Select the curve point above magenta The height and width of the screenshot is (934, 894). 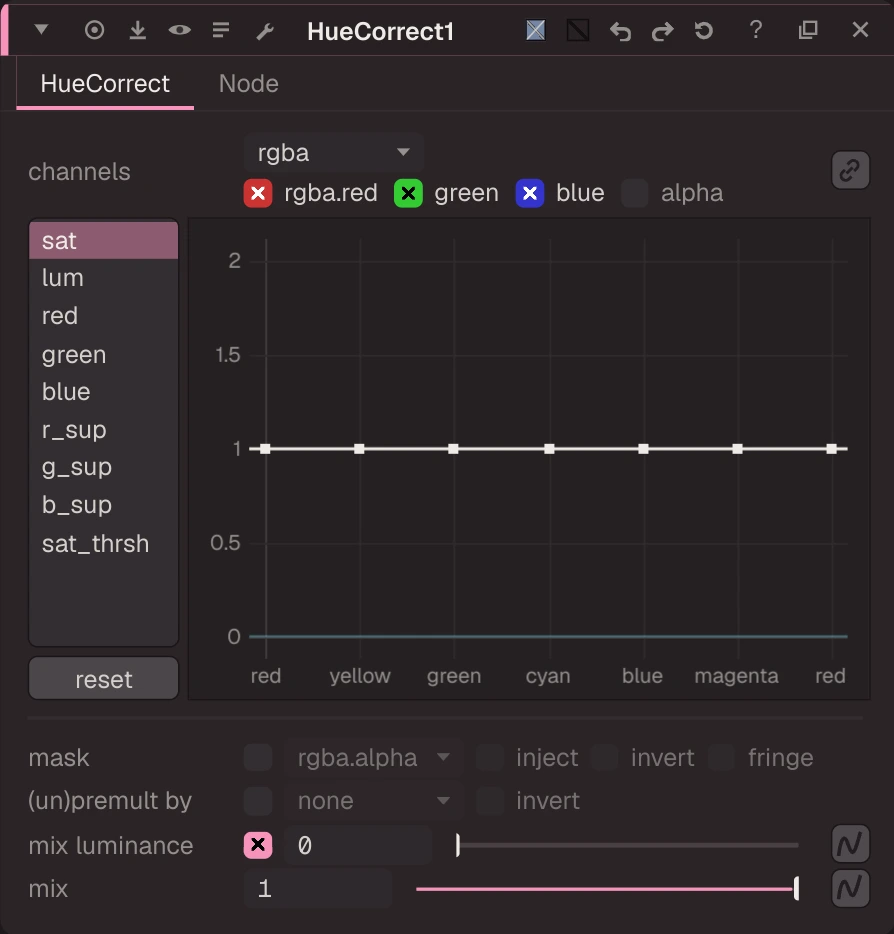coord(737,449)
